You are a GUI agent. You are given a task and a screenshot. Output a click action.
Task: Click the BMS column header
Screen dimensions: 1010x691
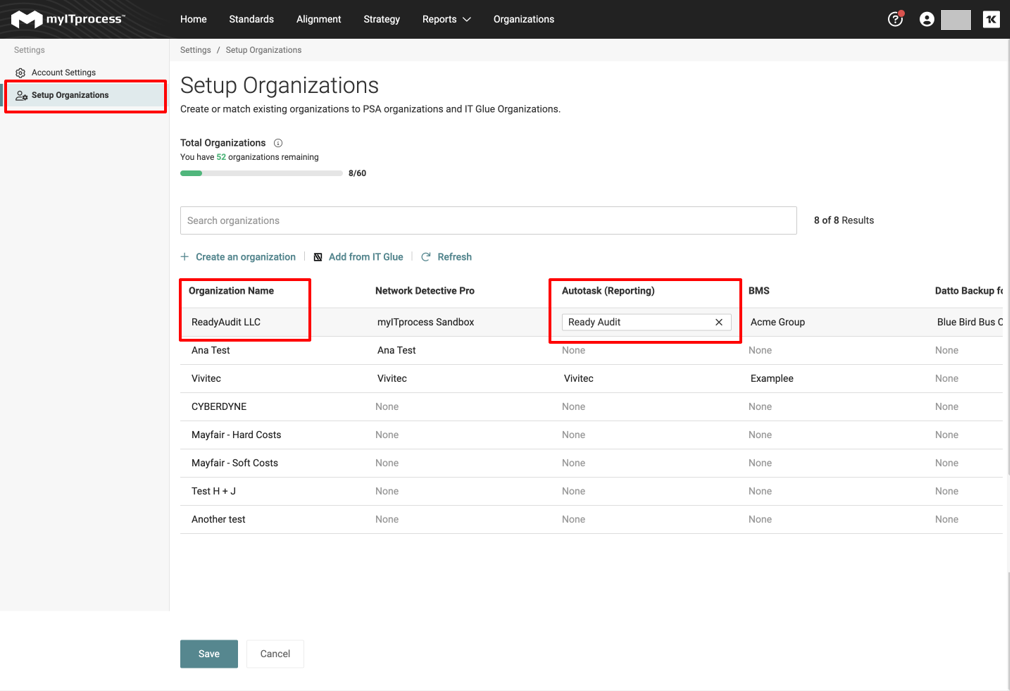point(759,291)
